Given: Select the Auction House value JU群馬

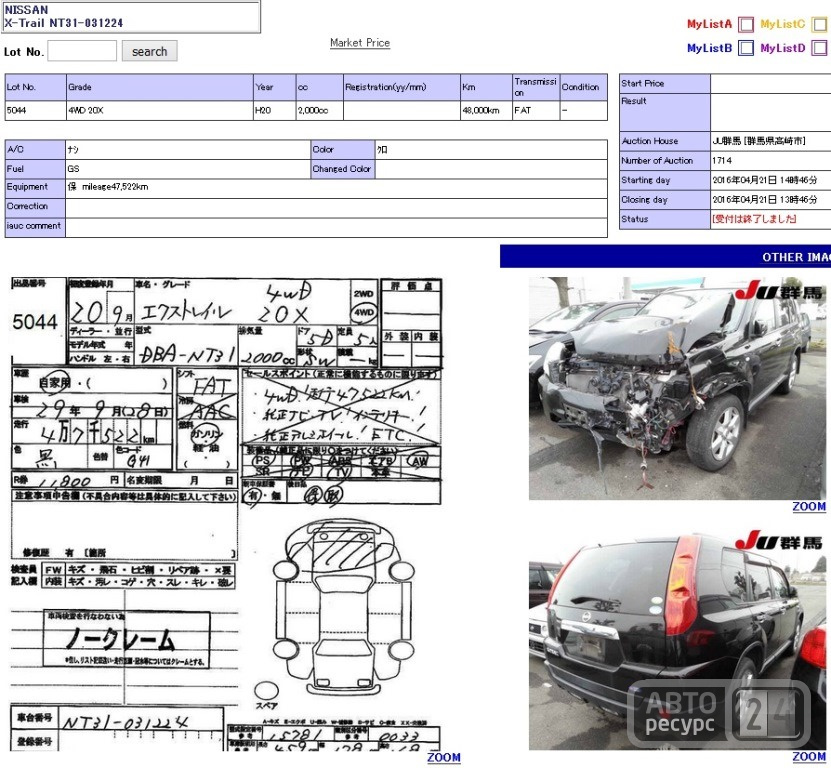Looking at the screenshot, I should (x=758, y=141).
